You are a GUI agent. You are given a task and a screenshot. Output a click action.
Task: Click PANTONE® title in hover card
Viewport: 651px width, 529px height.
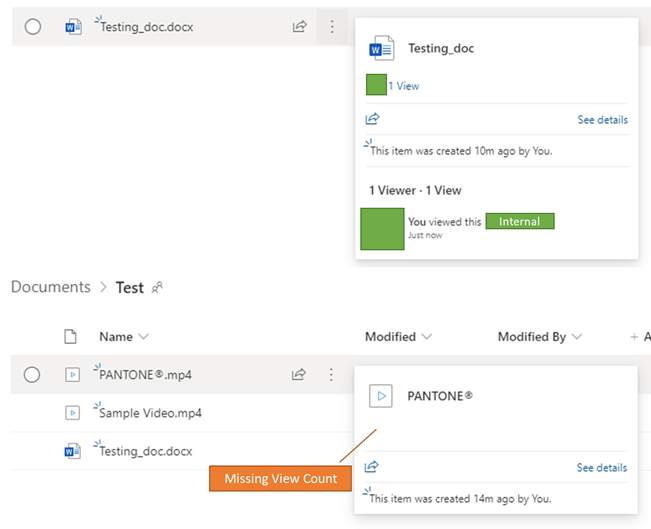440,396
